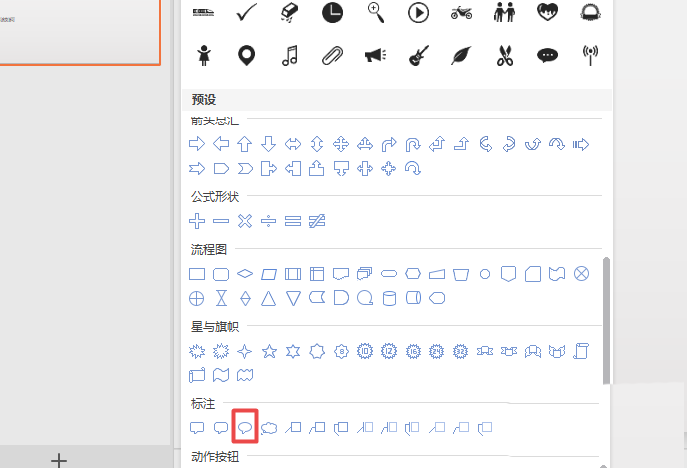The width and height of the screenshot is (687, 468).
Task: Pick the U-turn arrow shape
Action: (413, 144)
